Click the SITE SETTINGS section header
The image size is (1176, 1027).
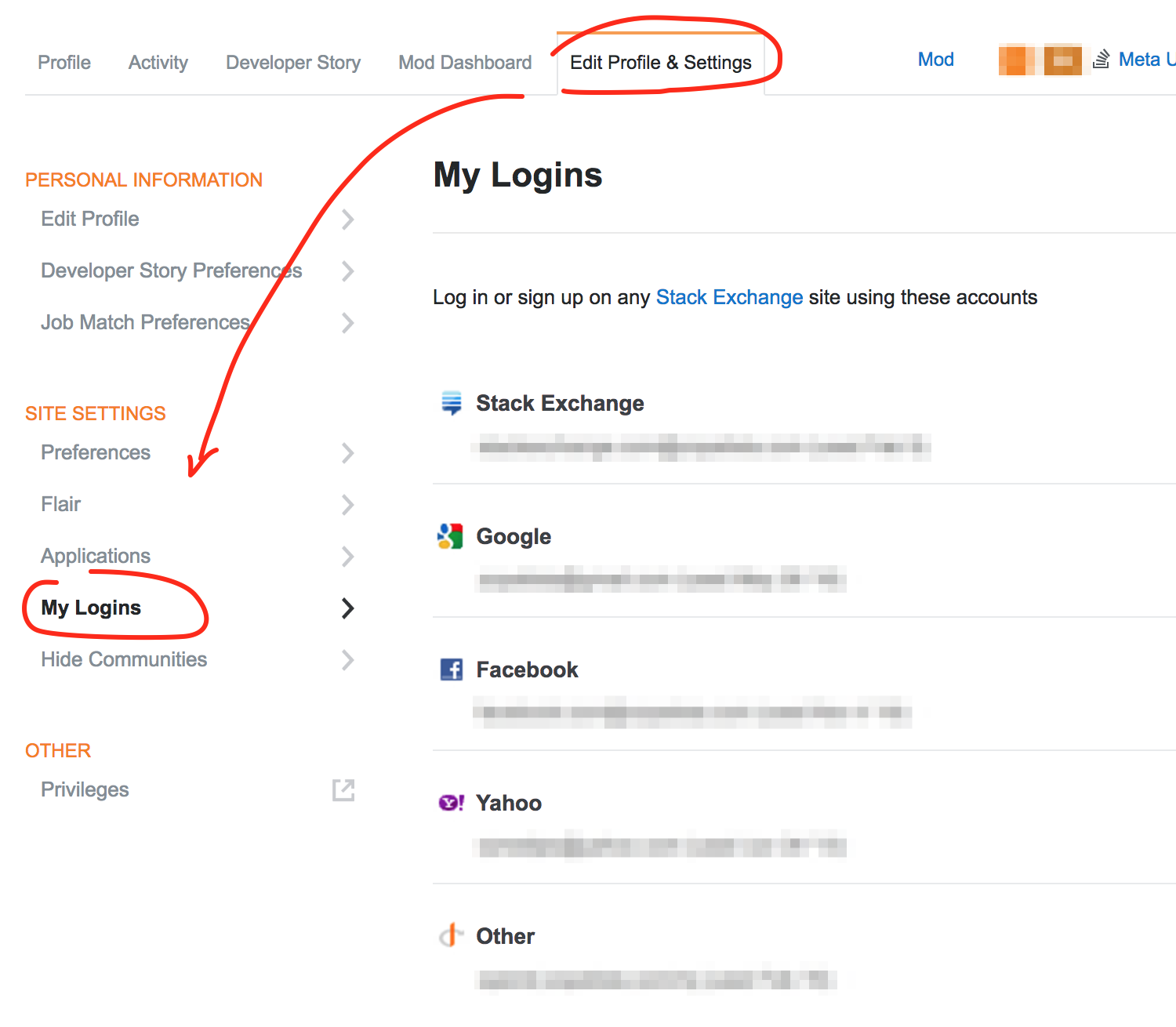[96, 413]
